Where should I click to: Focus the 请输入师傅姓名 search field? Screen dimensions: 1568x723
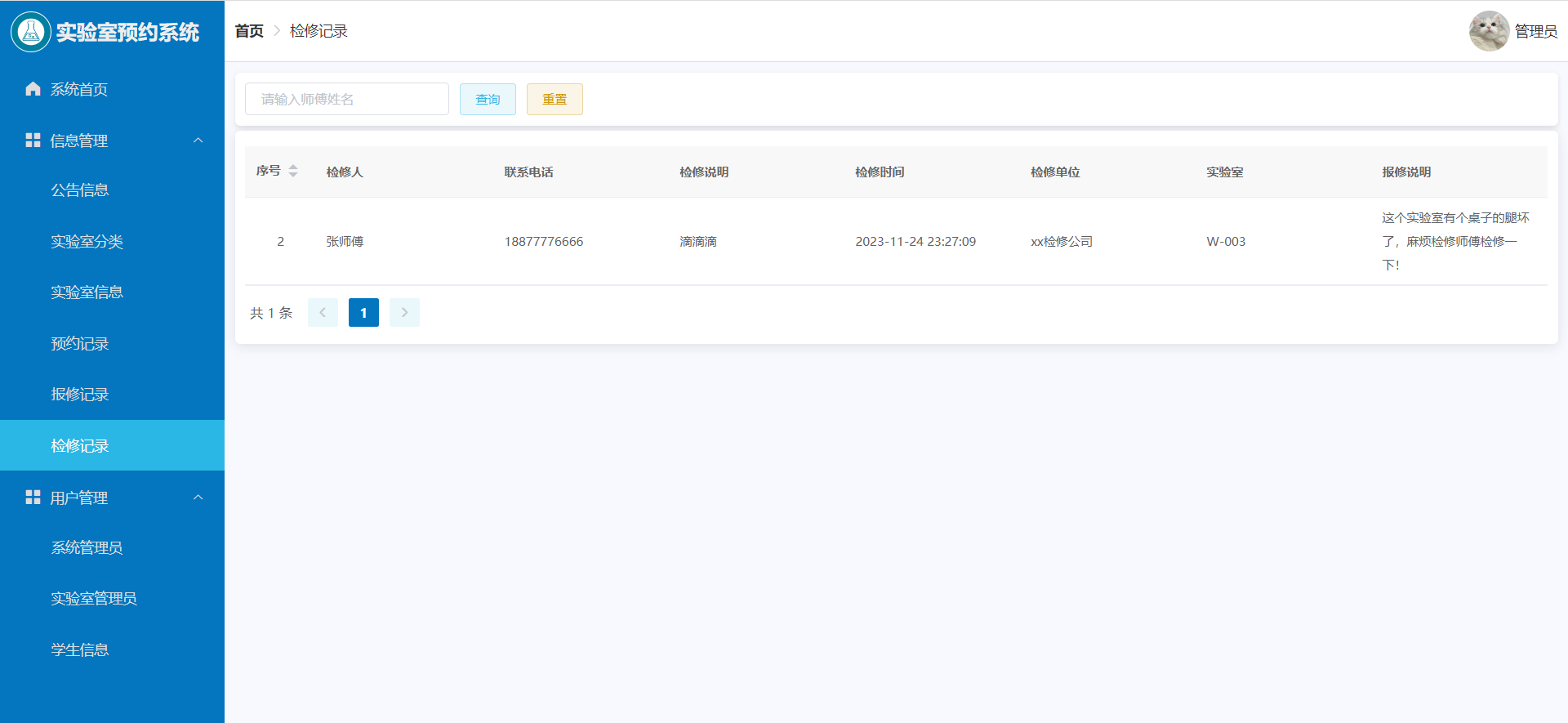tap(347, 99)
